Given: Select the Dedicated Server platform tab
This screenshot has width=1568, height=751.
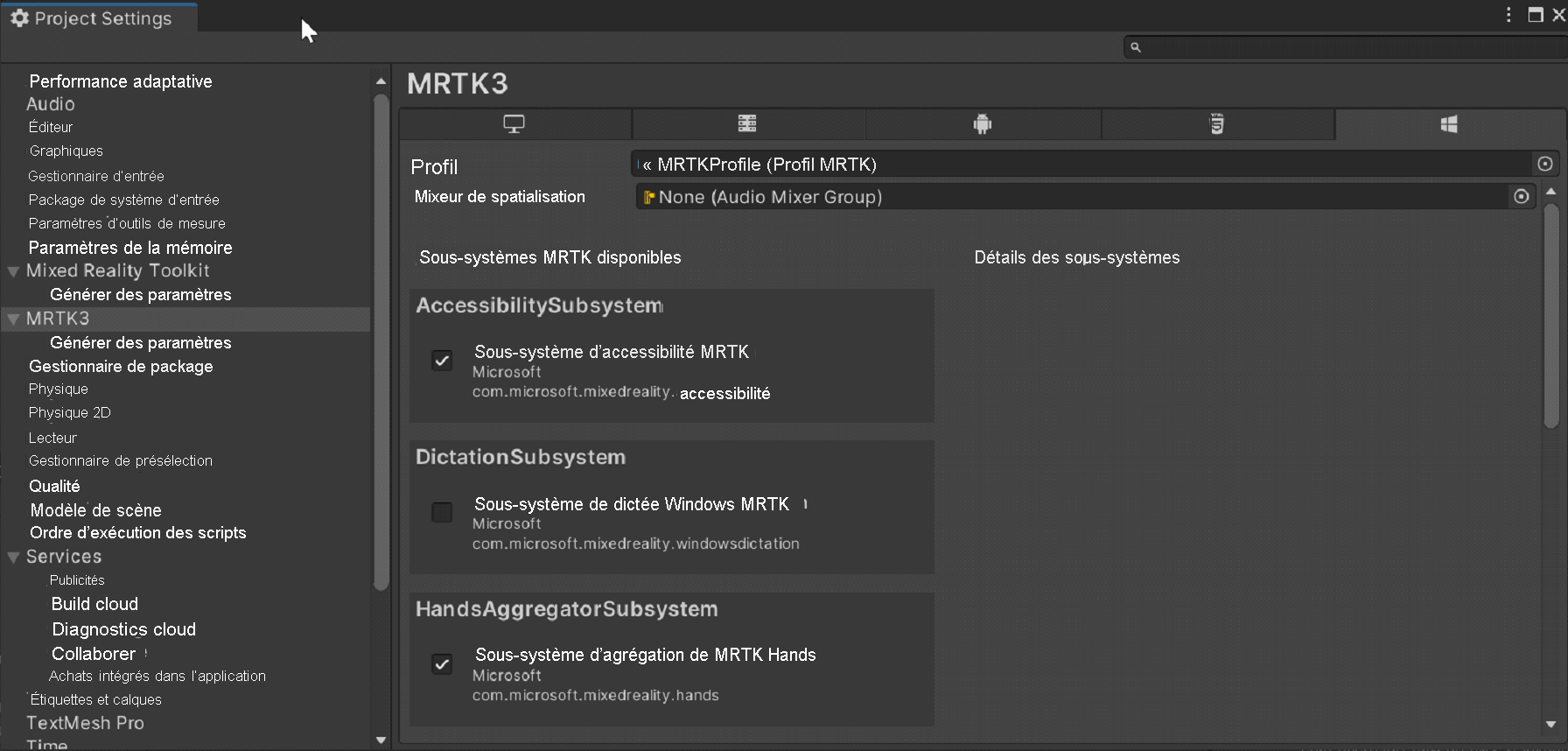Looking at the screenshot, I should 747,124.
